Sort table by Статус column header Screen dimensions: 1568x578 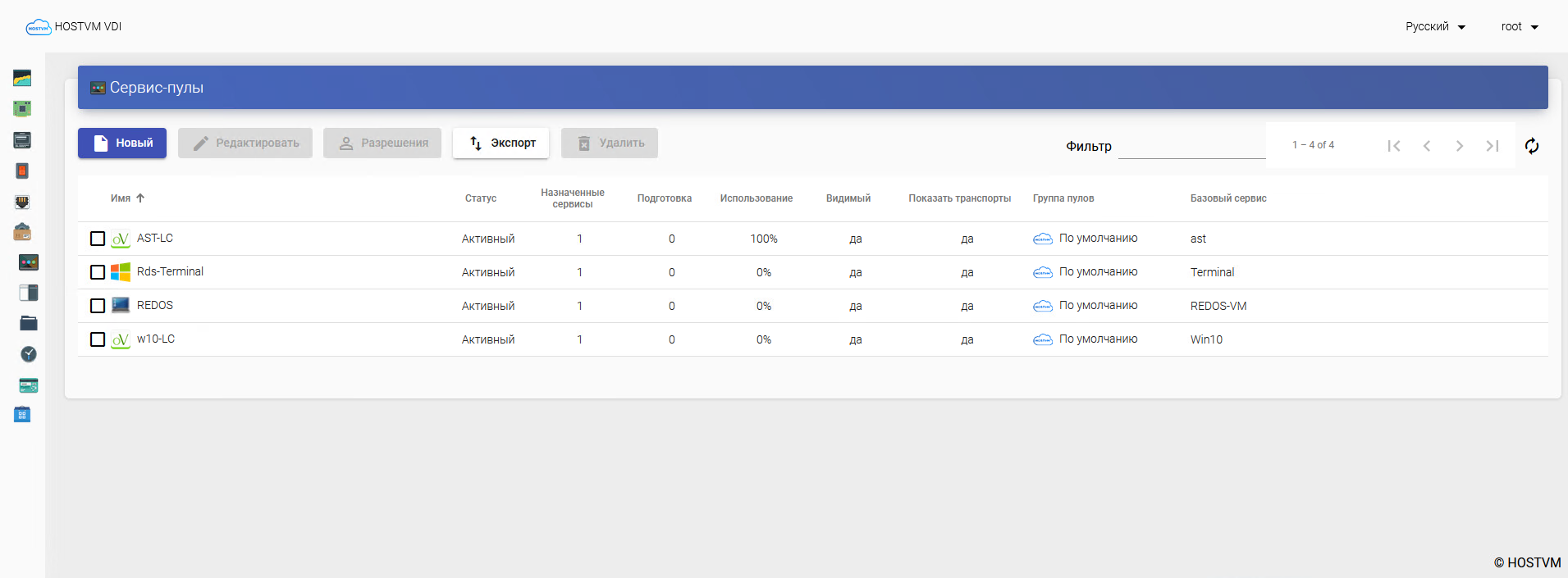click(x=481, y=198)
